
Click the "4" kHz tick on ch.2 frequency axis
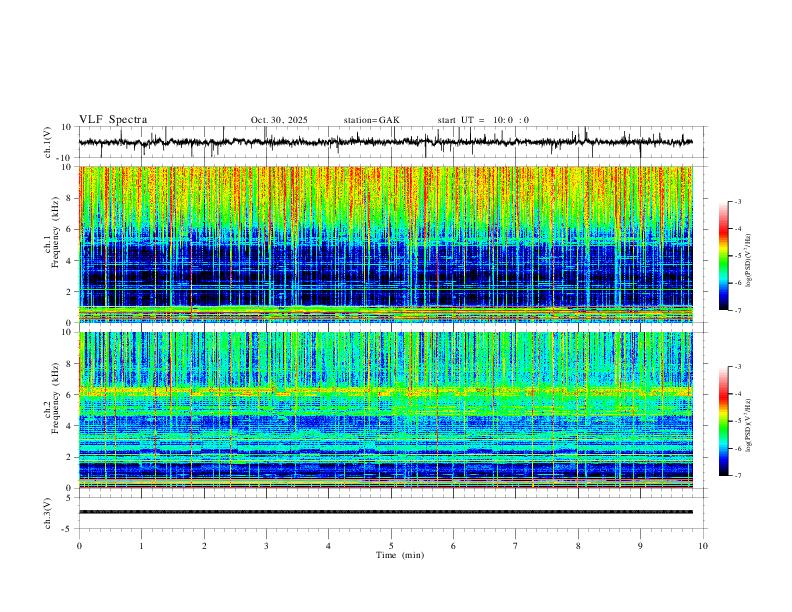[70, 426]
